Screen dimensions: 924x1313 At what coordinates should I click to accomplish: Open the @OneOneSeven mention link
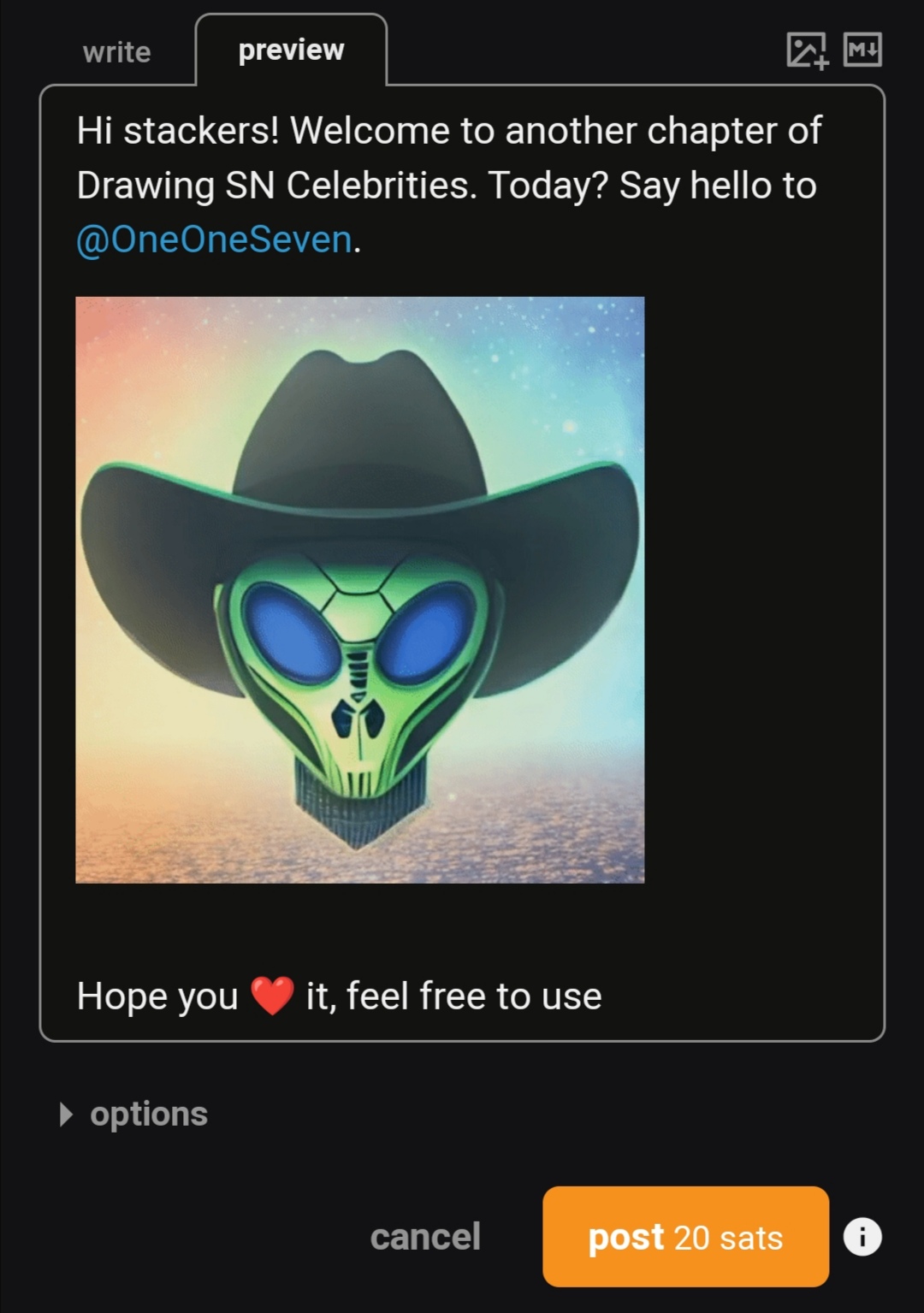[x=214, y=240]
